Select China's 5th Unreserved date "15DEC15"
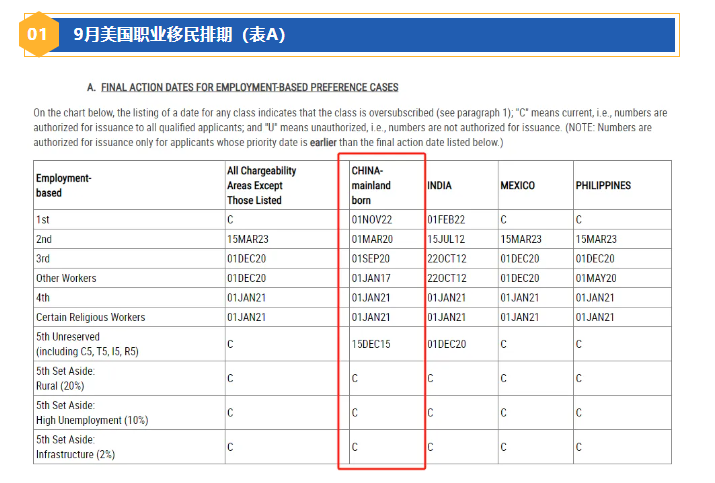This screenshot has width=715, height=483. tap(371, 344)
